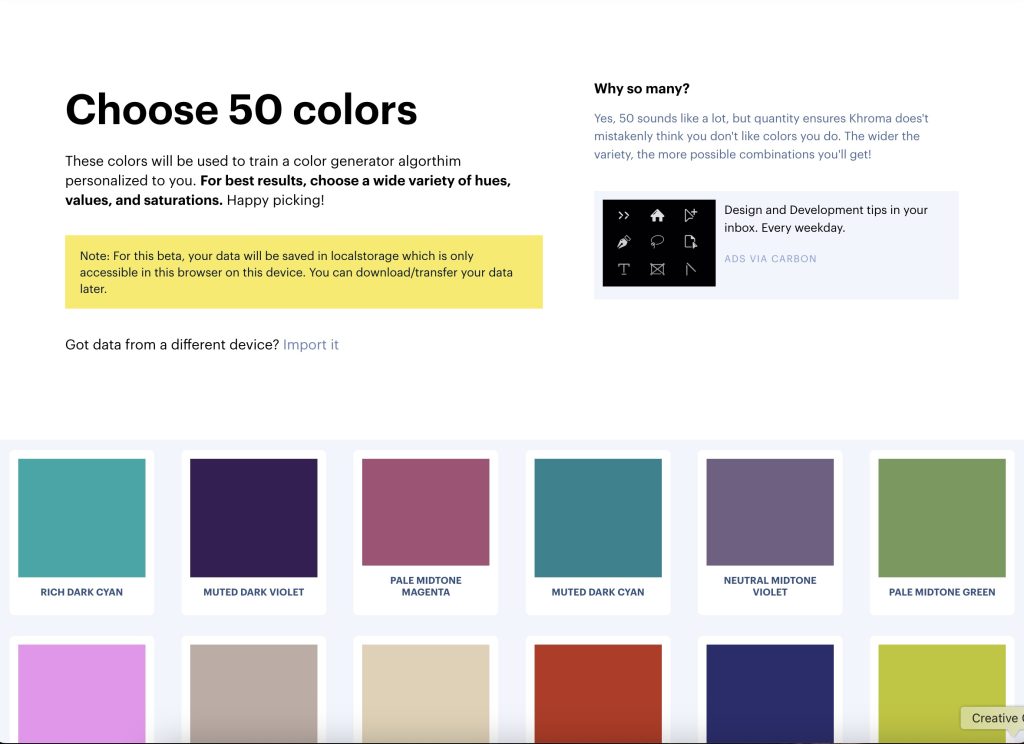Image resolution: width=1024 pixels, height=744 pixels.
Task: Click the home icon in the ad image
Action: click(x=657, y=215)
